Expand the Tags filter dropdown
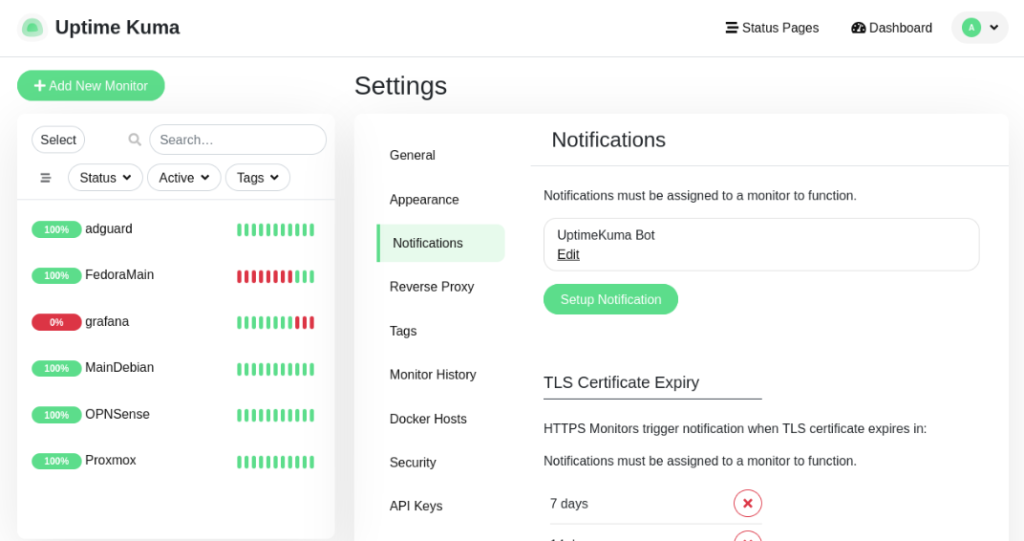Image resolution: width=1024 pixels, height=541 pixels. [257, 178]
